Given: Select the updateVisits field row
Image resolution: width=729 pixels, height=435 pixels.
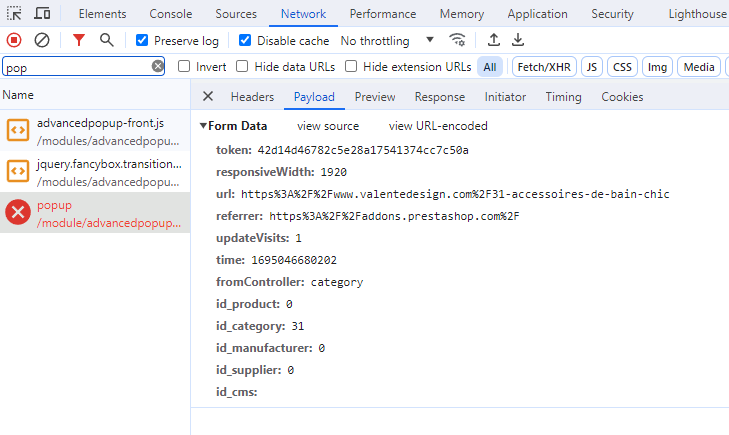Looking at the screenshot, I should (x=258, y=238).
